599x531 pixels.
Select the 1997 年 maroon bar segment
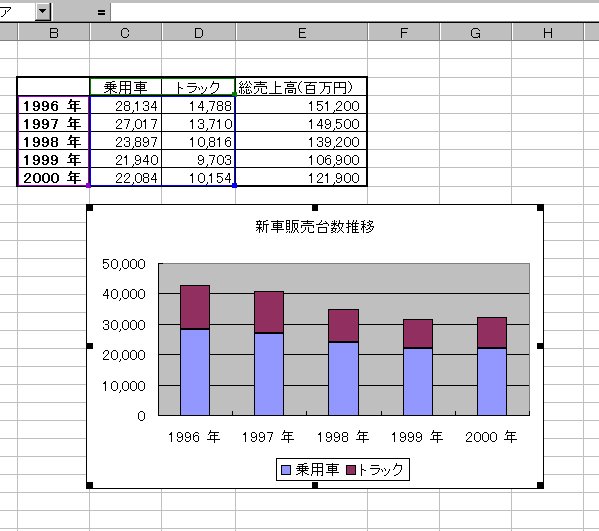click(x=269, y=312)
